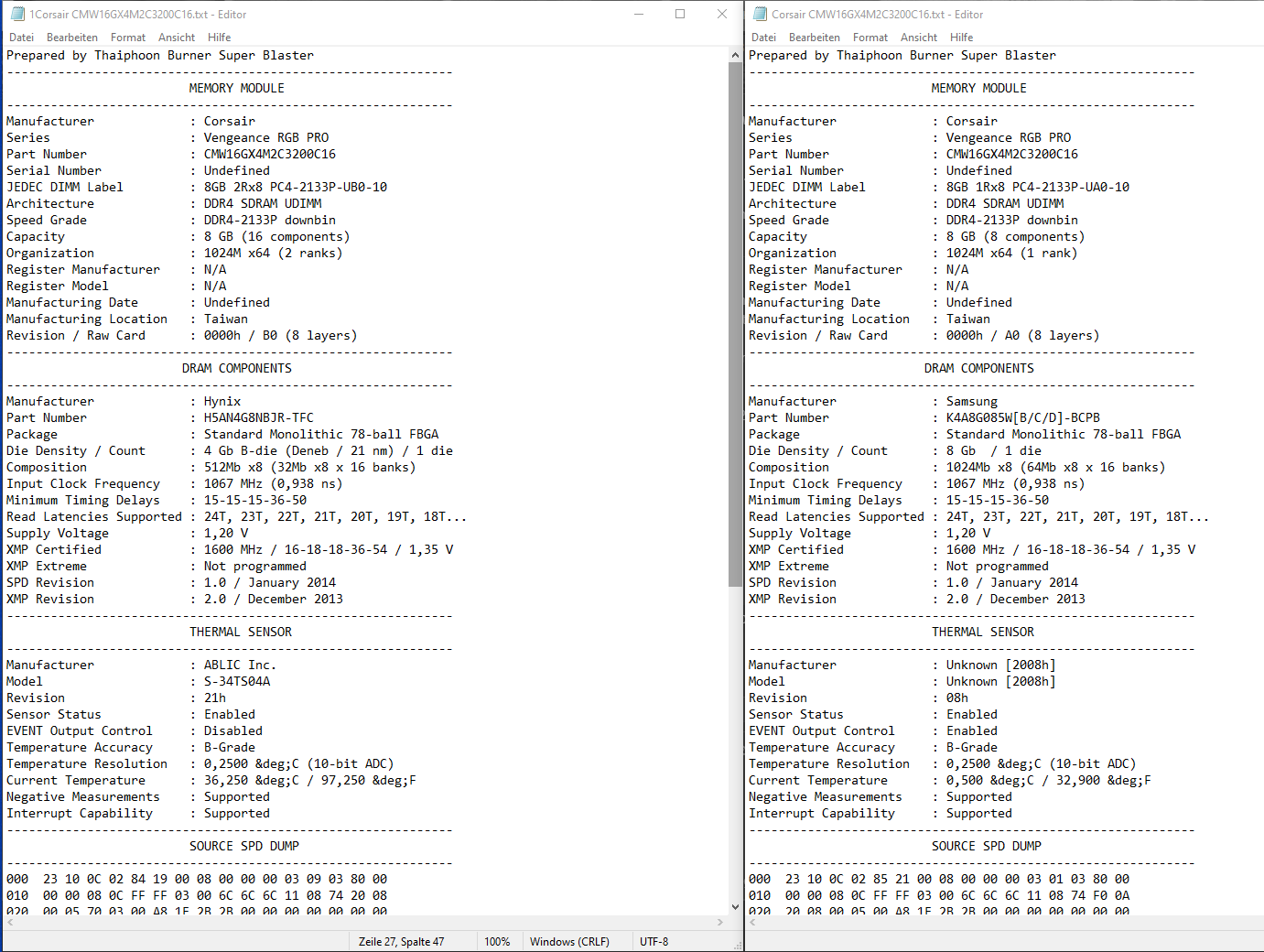This screenshot has width=1264, height=952.
Task: Click the vertical scrollbar up arrow in left window
Action: (735, 55)
